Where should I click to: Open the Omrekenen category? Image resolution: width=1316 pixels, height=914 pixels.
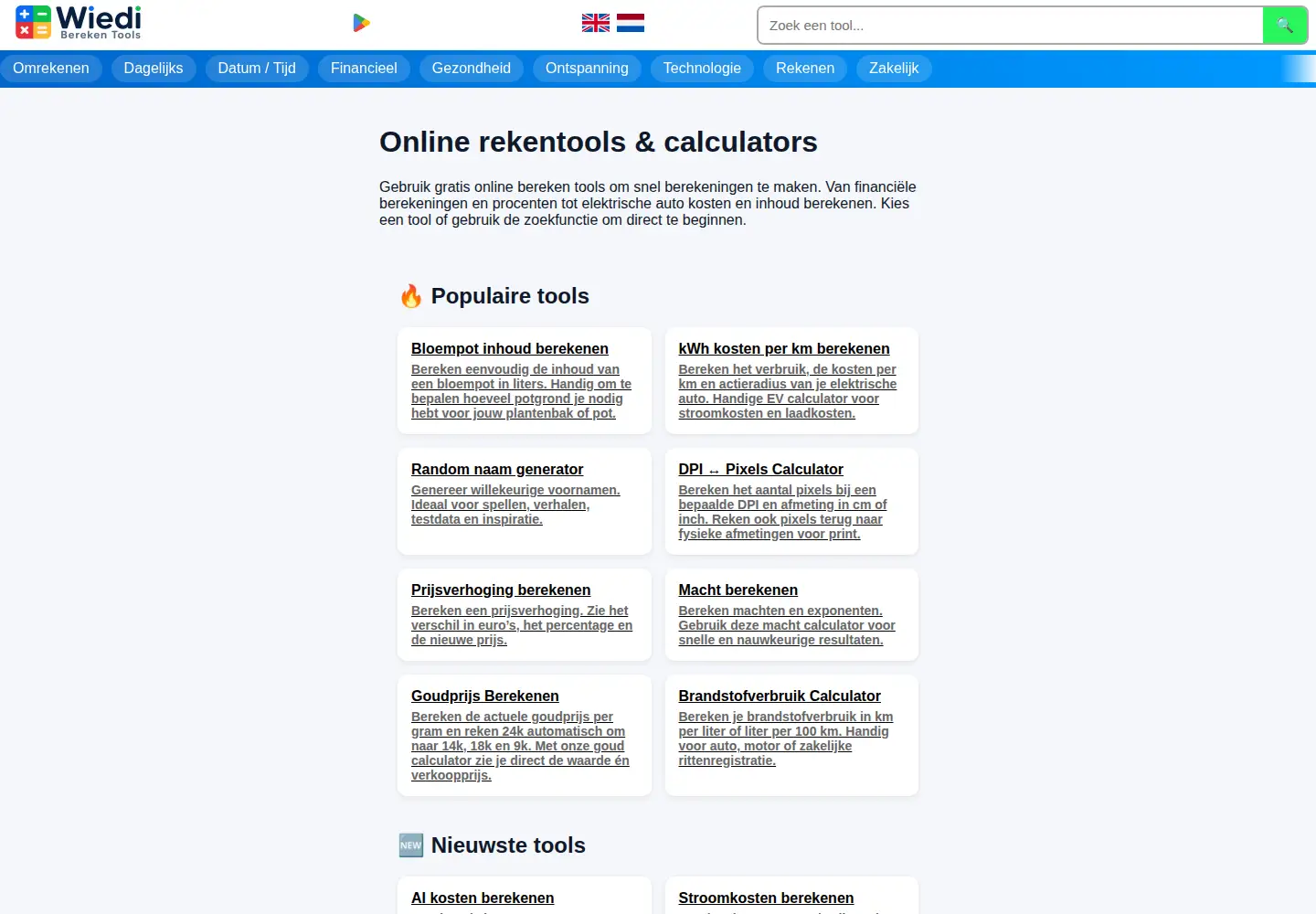51,69
